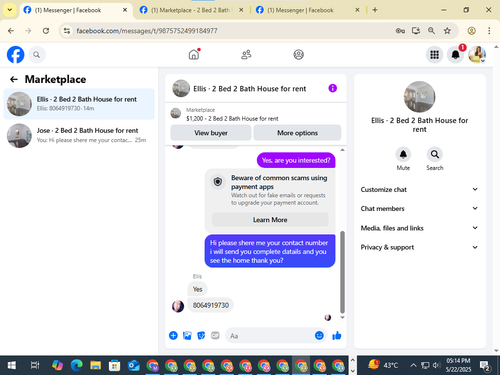This screenshot has height=375, width=500.
Task: Expand Chat members section
Action: click(419, 209)
